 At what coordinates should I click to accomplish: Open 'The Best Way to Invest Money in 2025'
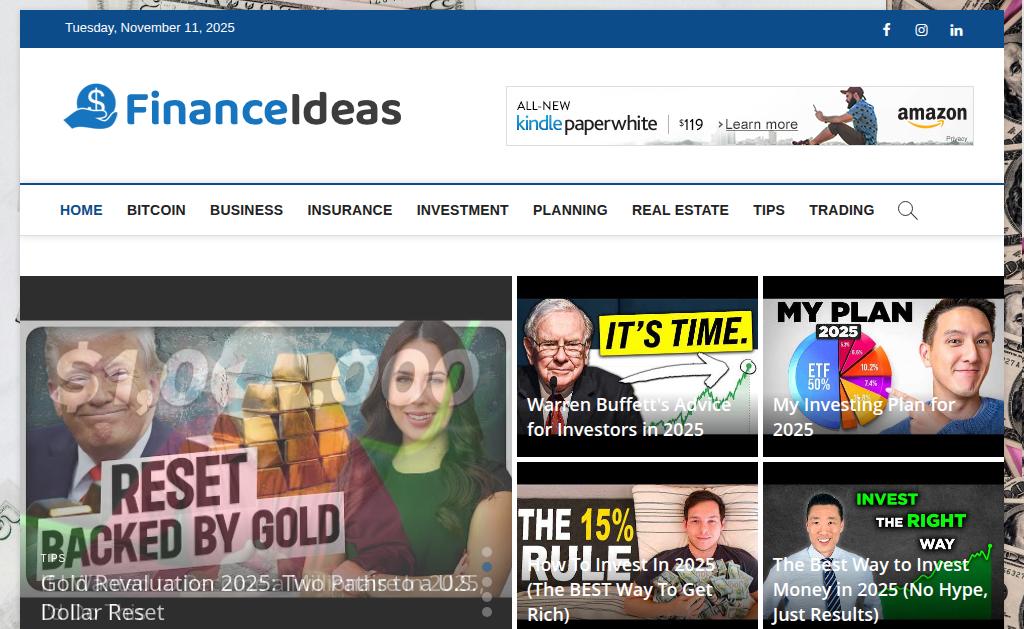click(880, 589)
